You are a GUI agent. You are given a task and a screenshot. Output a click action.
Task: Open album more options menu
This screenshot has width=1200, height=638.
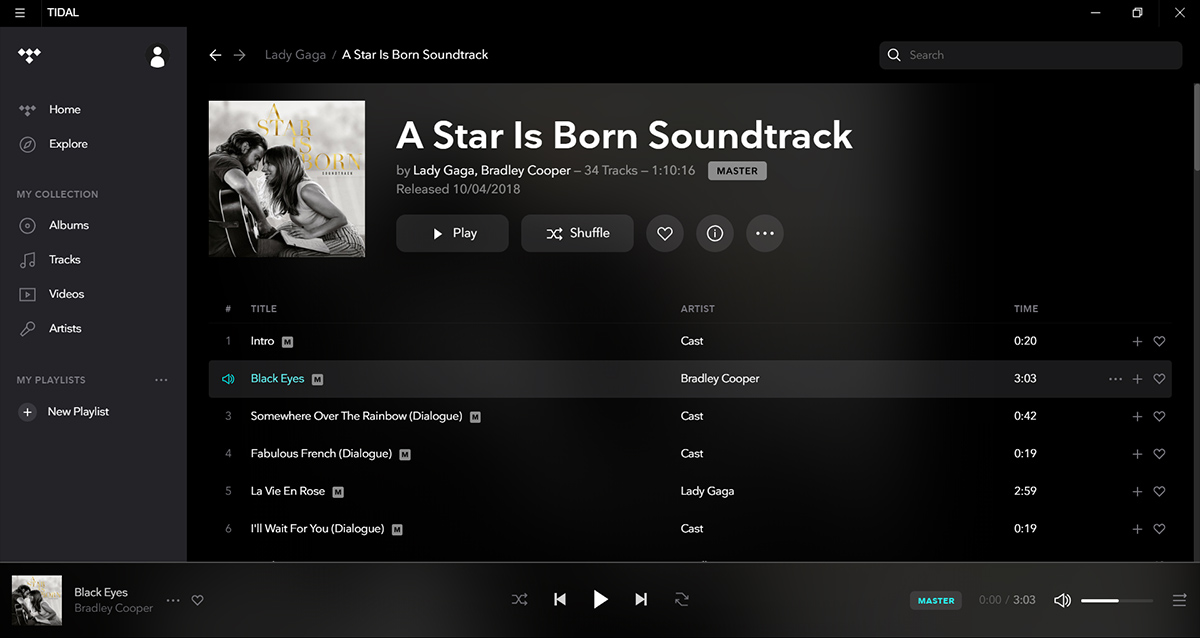(x=765, y=233)
